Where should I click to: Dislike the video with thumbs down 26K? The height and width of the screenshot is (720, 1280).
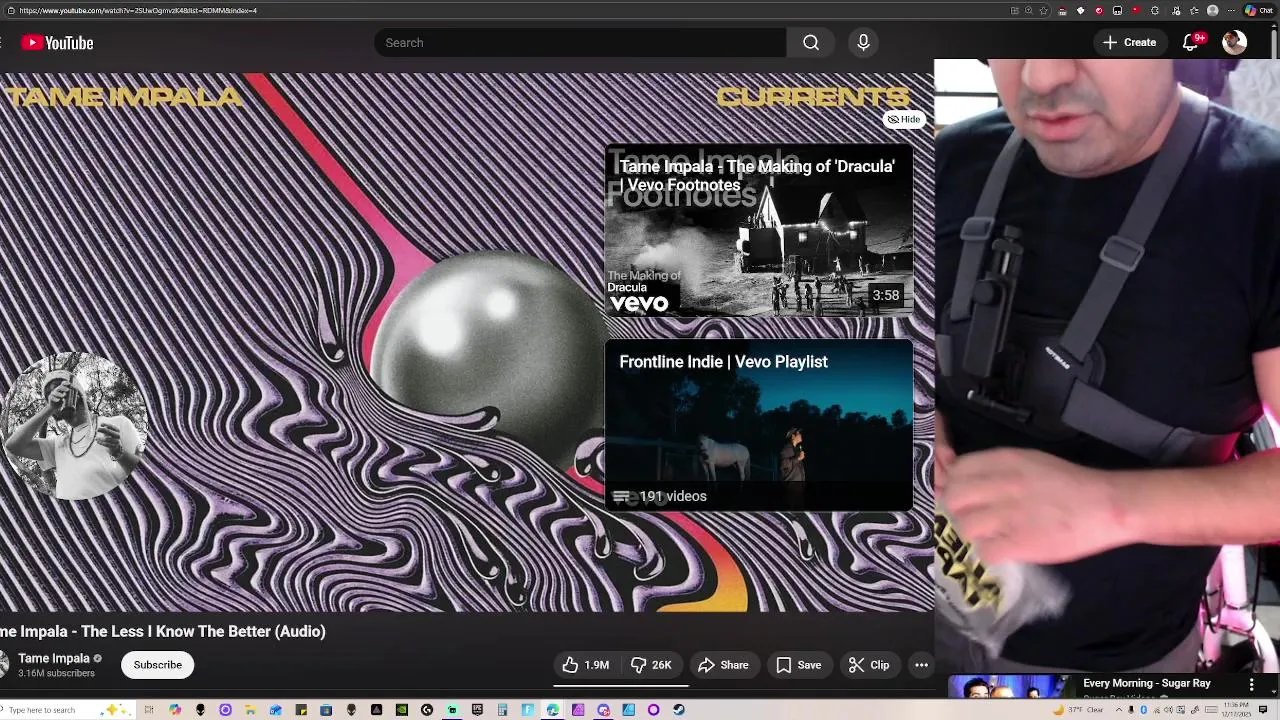(651, 665)
